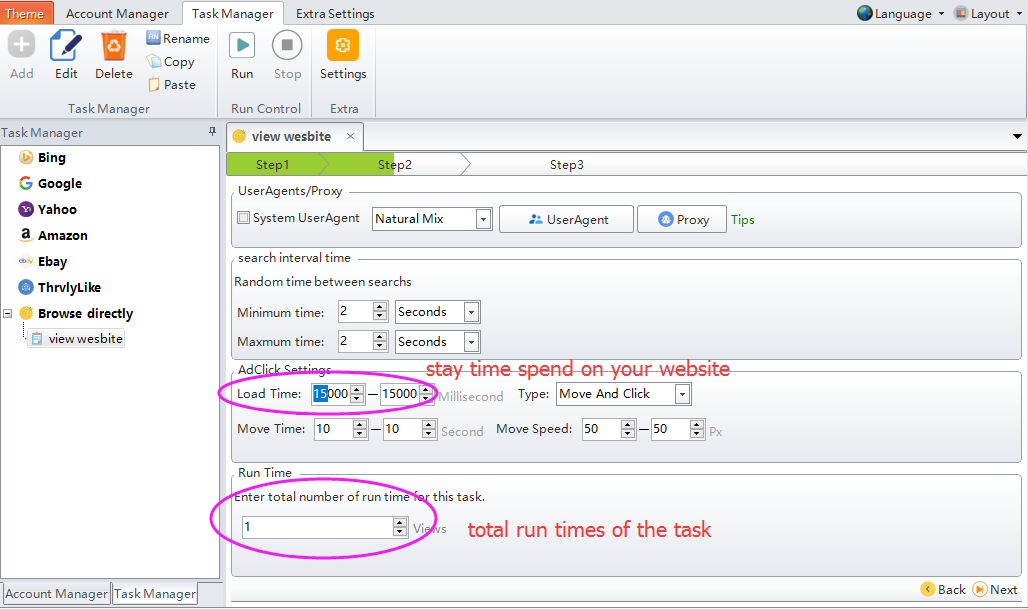Pin the Task Manager side panel
1028x609 pixels.
click(x=212, y=132)
